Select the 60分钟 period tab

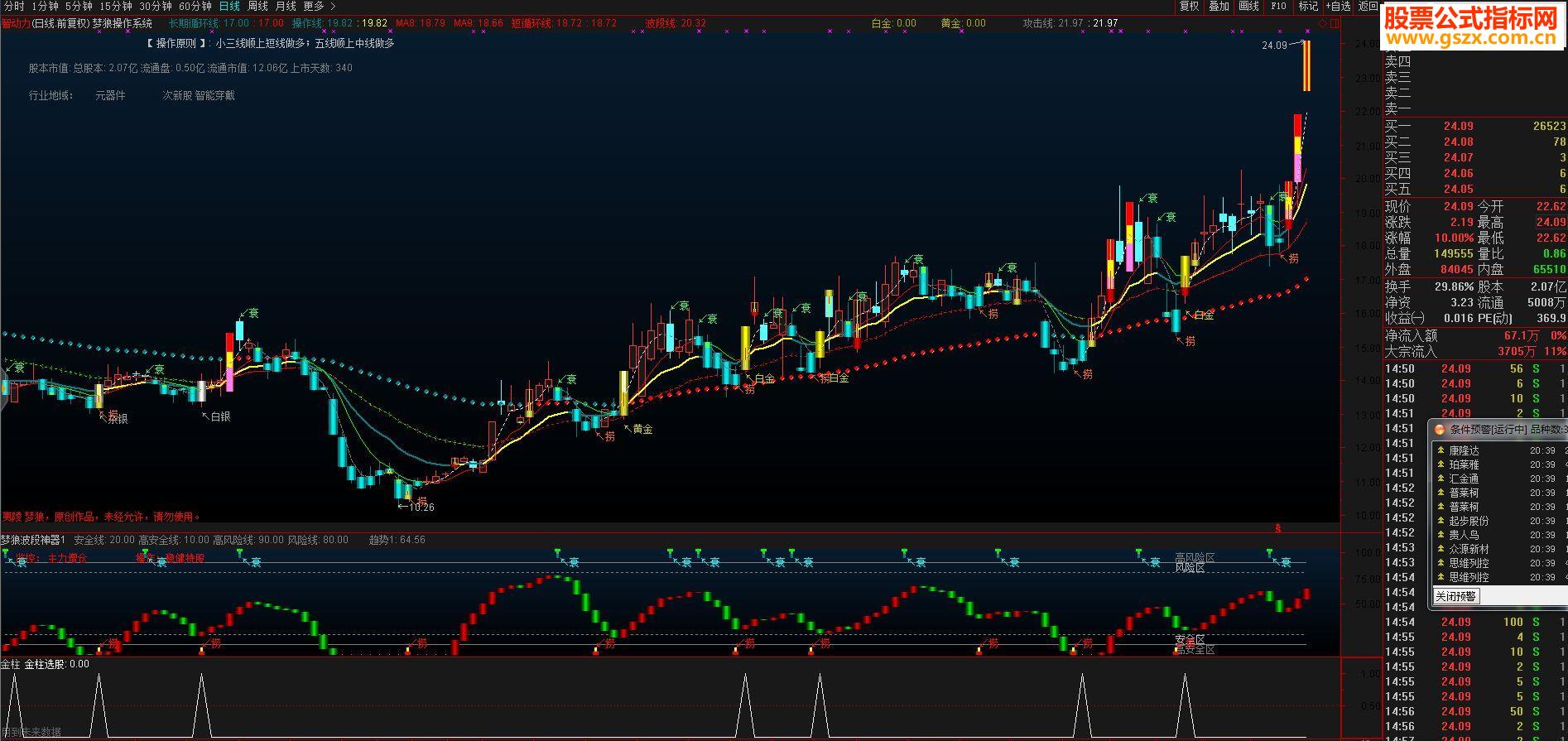[x=195, y=7]
